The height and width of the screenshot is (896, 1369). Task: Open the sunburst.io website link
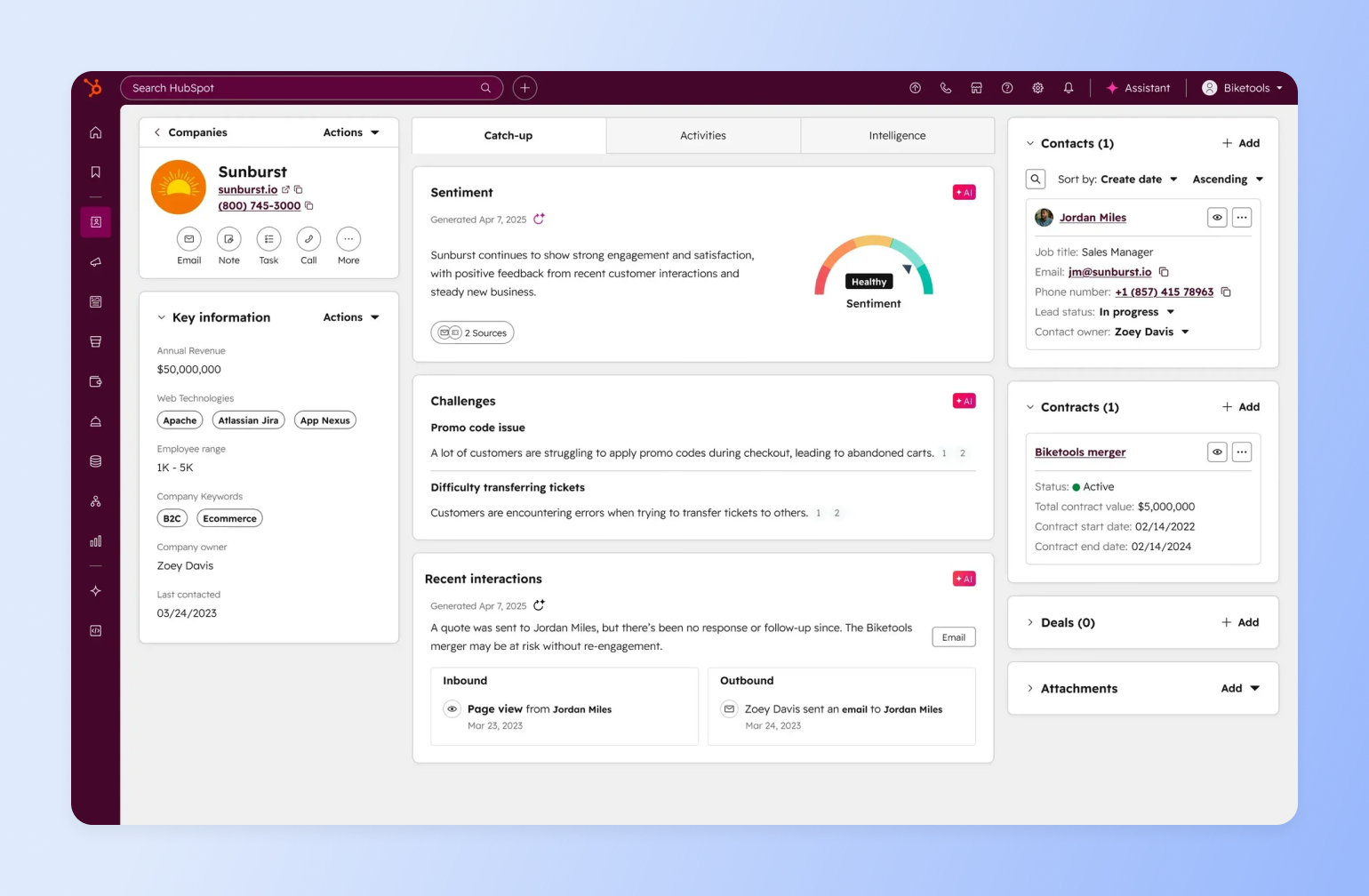pos(248,189)
